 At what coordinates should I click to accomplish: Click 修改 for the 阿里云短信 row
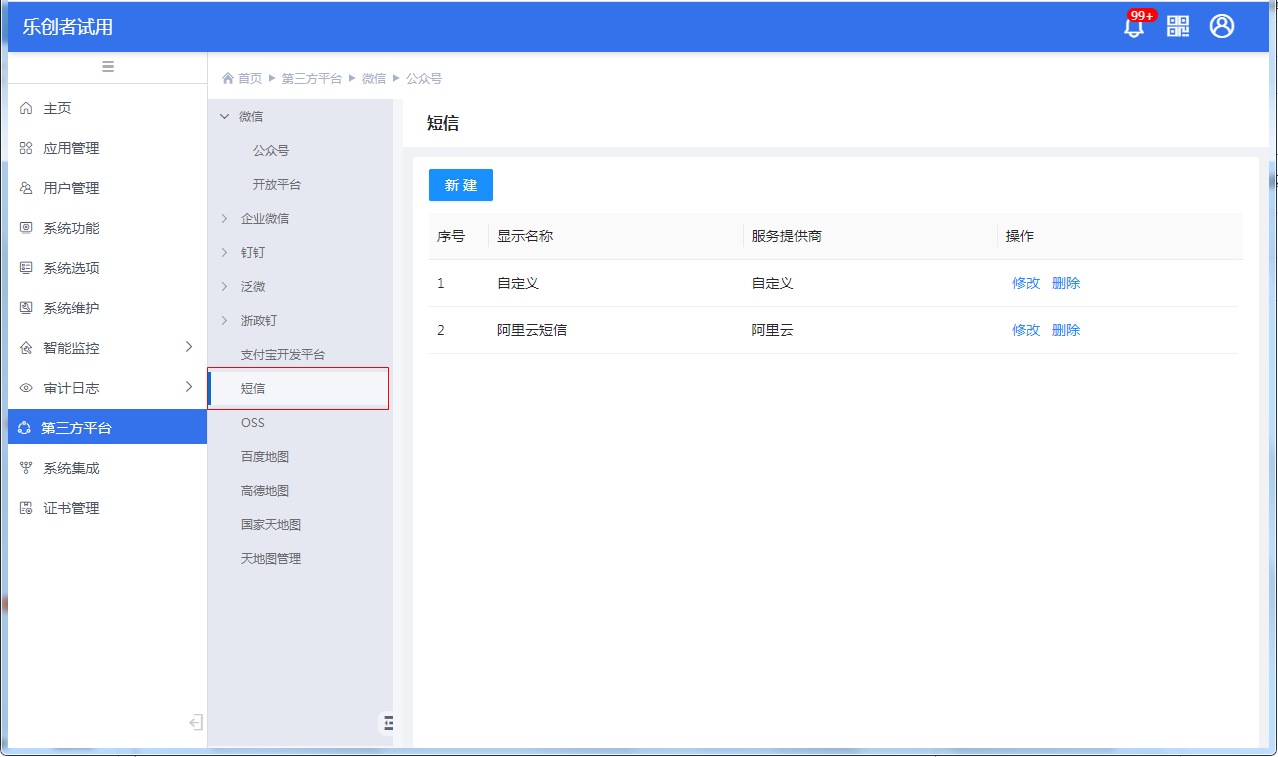coord(1025,330)
